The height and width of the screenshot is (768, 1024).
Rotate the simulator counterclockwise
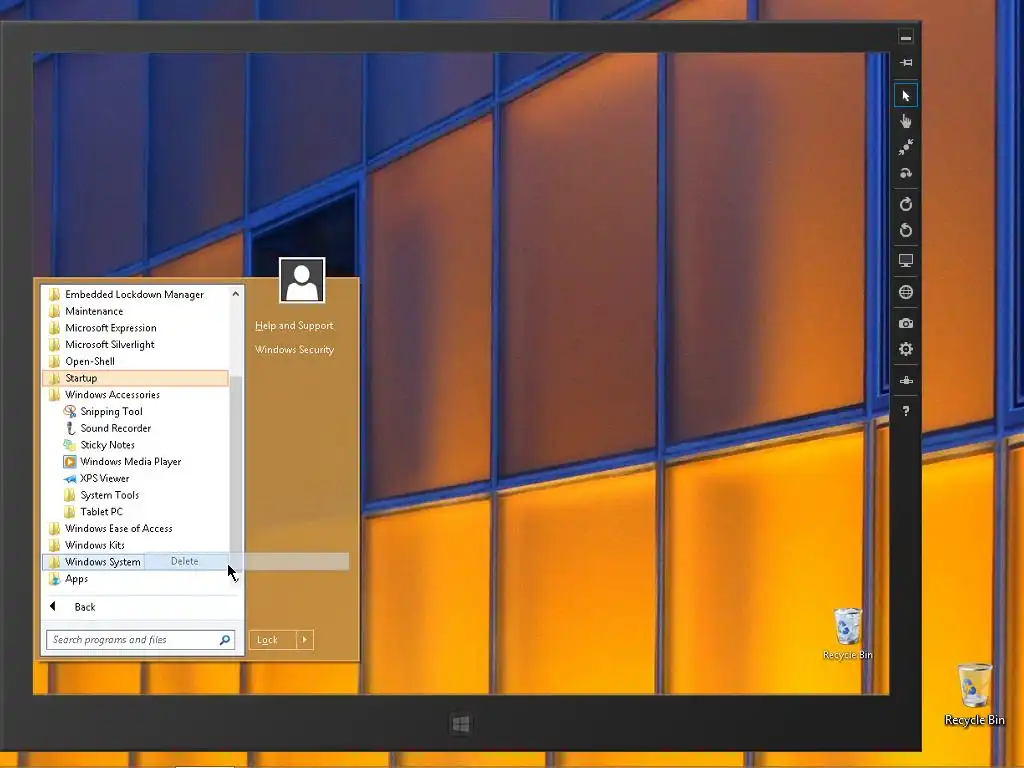(x=906, y=230)
